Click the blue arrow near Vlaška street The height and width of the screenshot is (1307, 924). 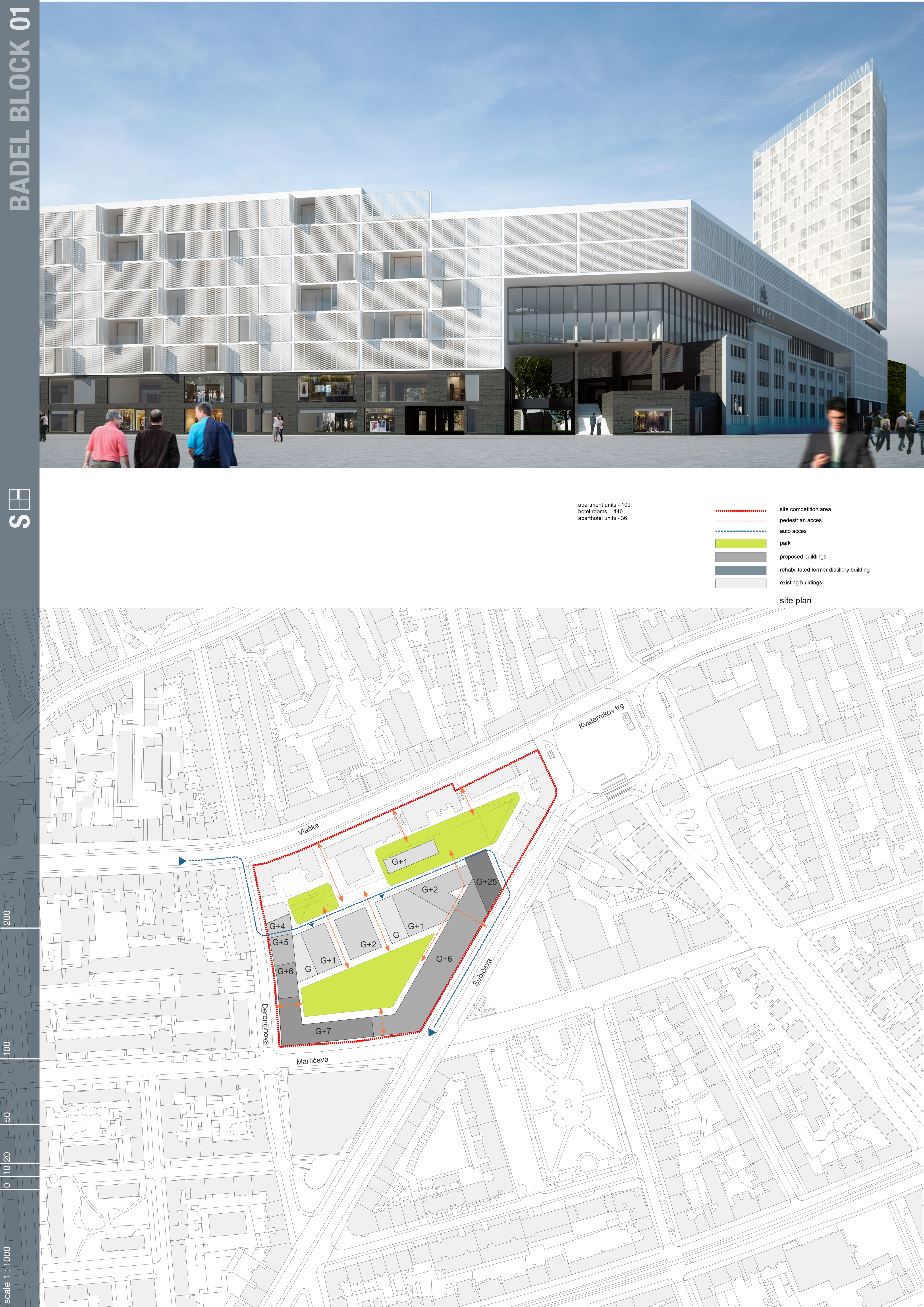[x=182, y=861]
